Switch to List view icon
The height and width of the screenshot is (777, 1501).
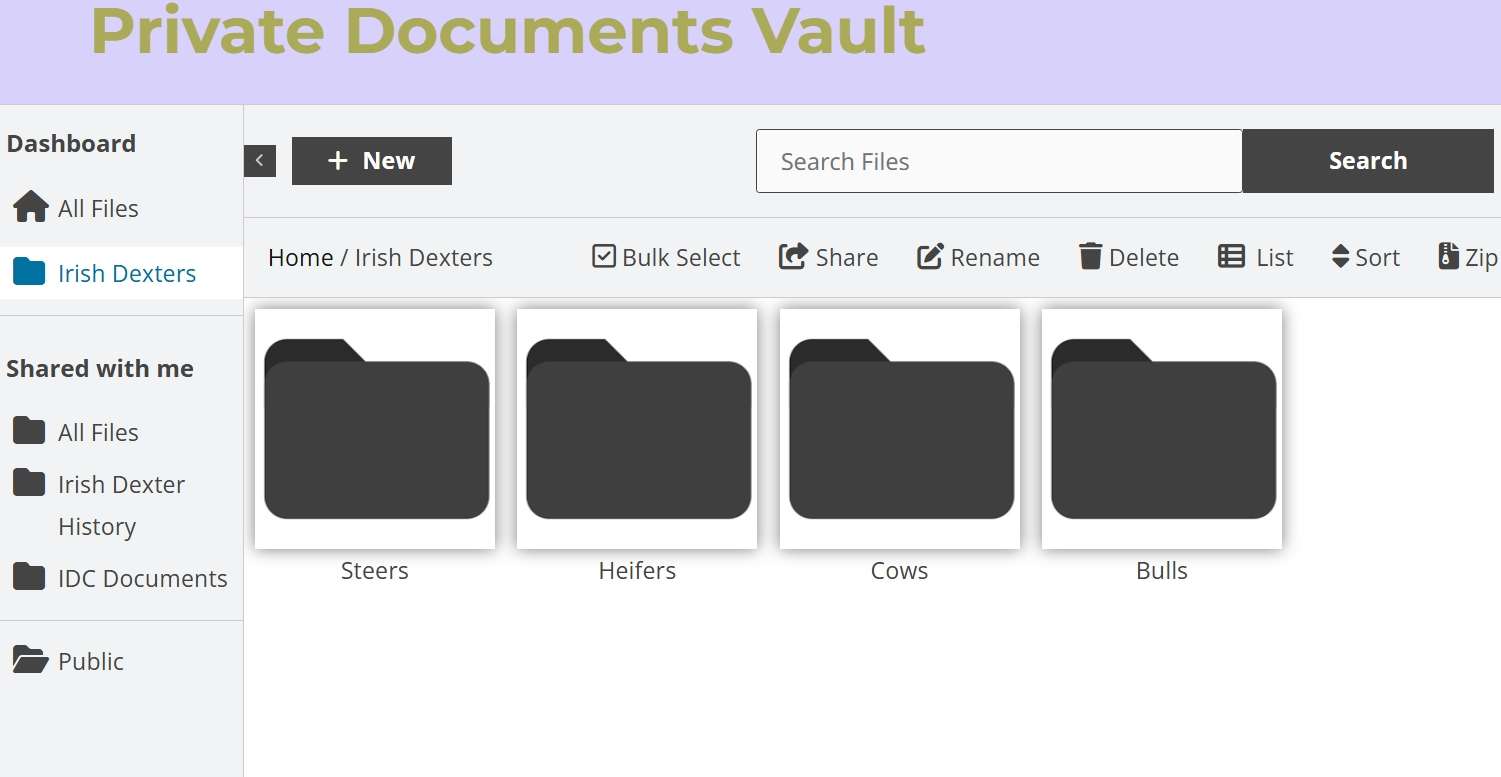click(1230, 256)
